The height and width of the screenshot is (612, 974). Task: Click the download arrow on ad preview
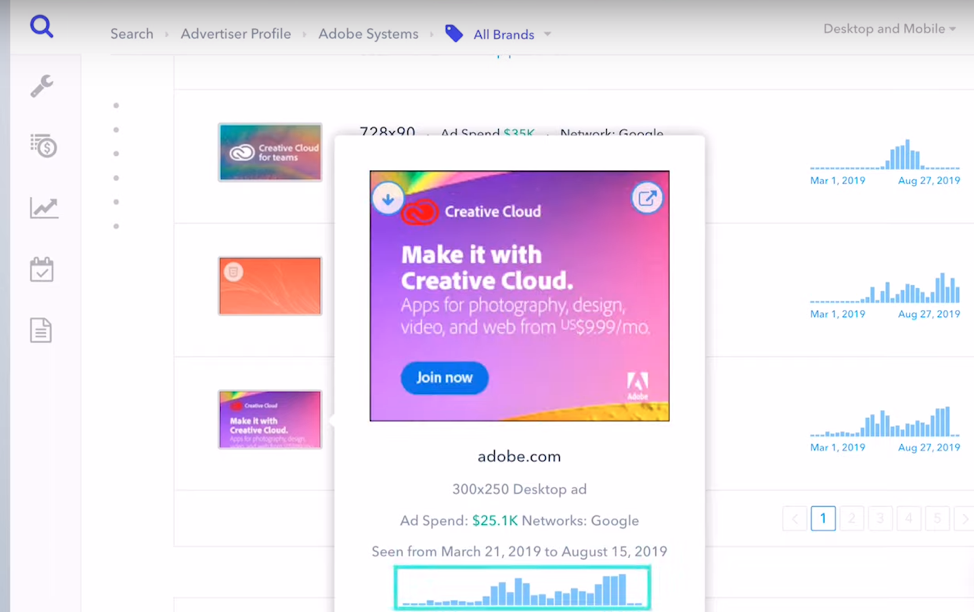(388, 199)
